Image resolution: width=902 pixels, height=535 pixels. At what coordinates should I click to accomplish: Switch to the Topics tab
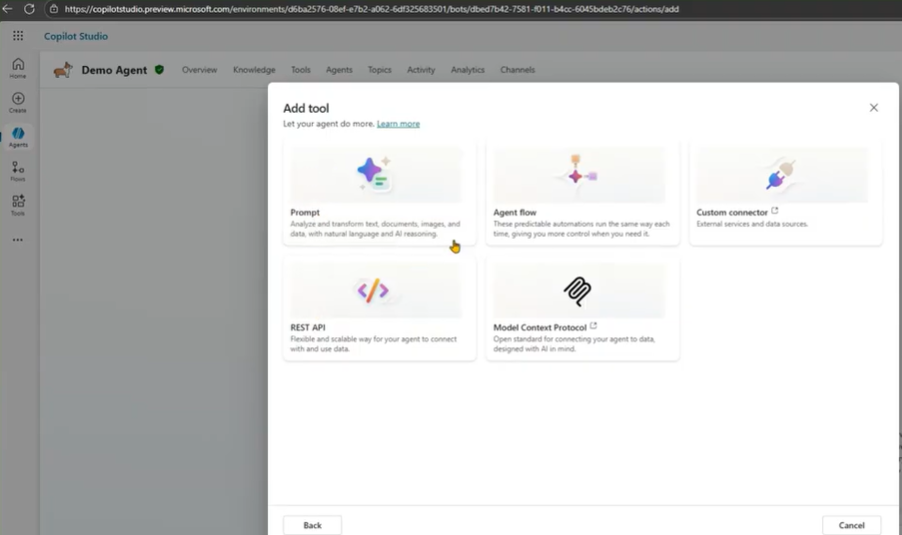pyautogui.click(x=379, y=70)
